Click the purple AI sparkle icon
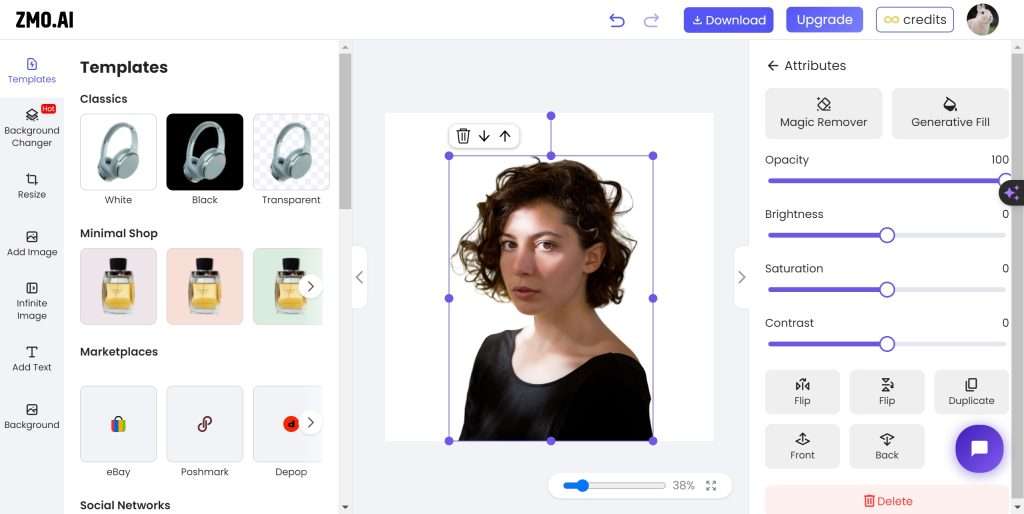 pyautogui.click(x=1012, y=193)
